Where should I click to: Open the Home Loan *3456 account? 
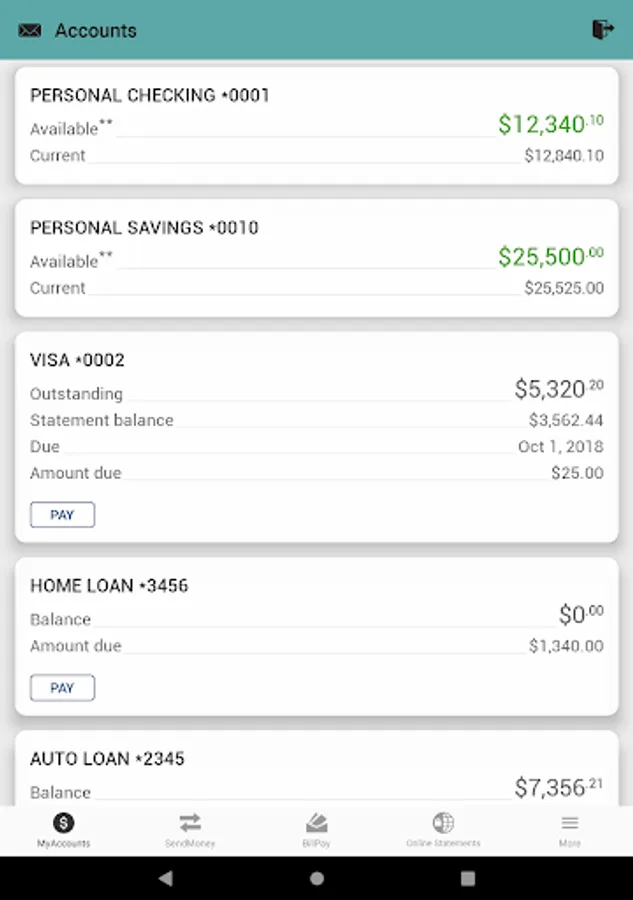point(109,586)
